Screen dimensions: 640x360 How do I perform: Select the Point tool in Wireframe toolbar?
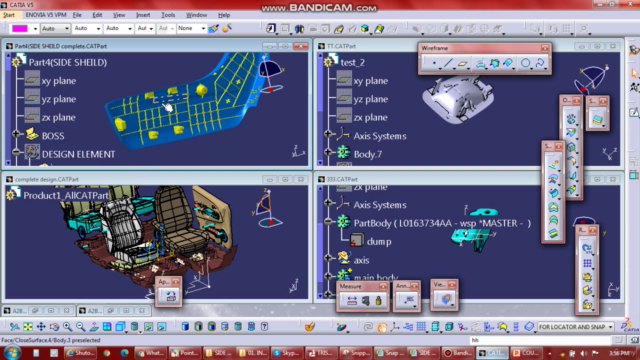434,63
